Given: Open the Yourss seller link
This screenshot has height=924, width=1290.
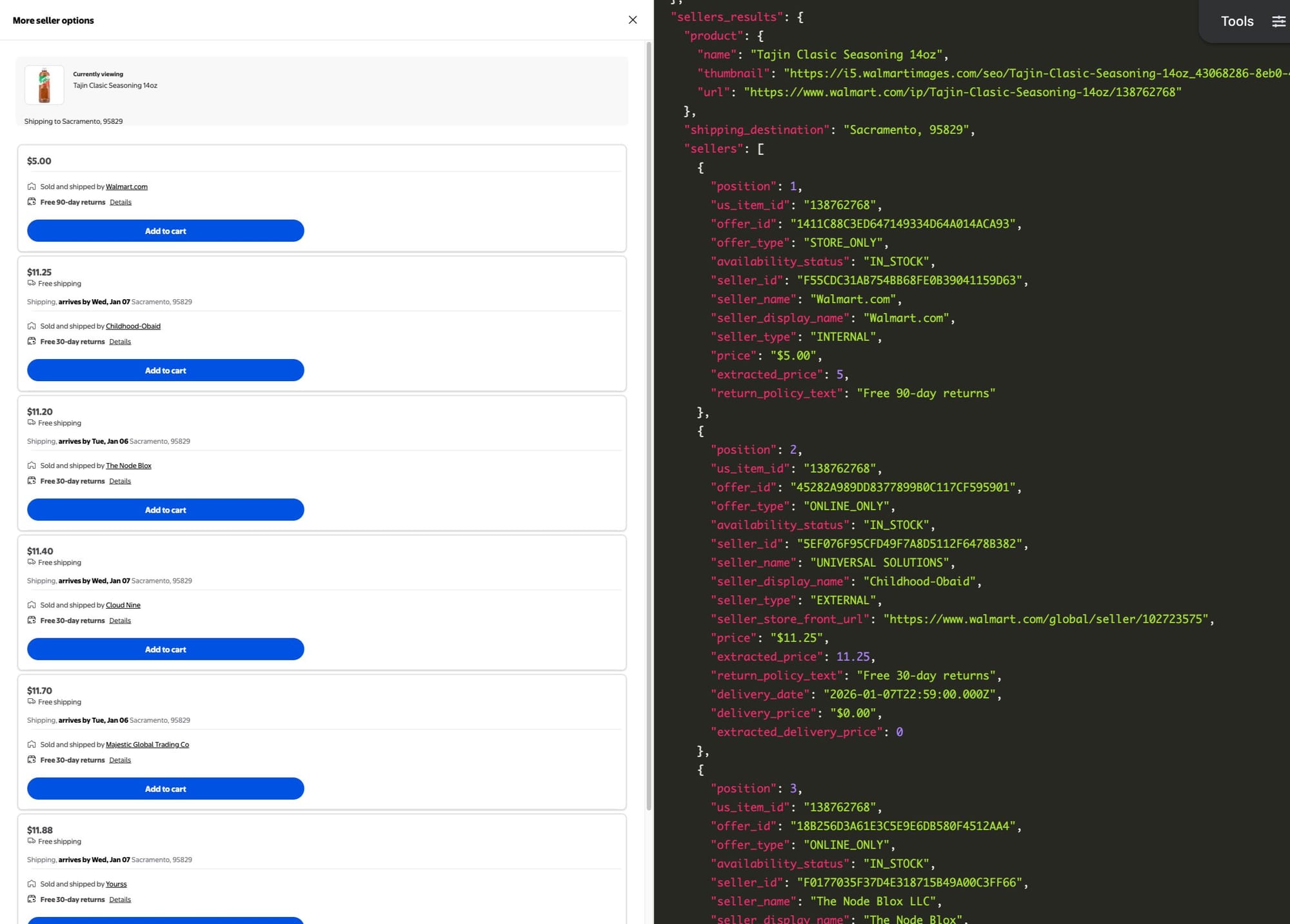Looking at the screenshot, I should point(116,884).
